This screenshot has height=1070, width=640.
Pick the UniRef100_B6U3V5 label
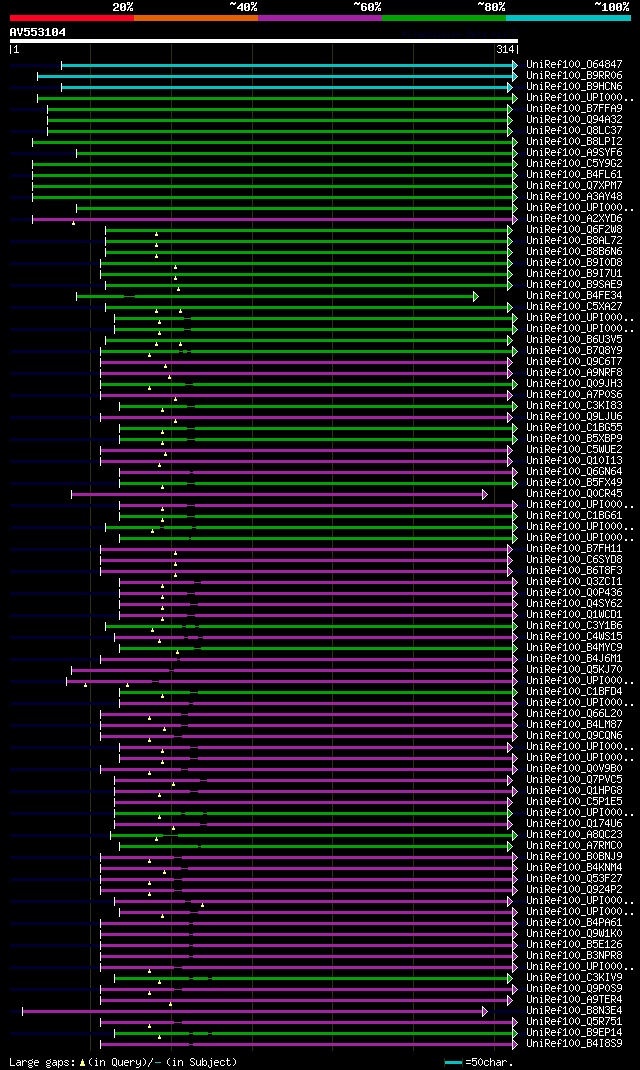574,339
